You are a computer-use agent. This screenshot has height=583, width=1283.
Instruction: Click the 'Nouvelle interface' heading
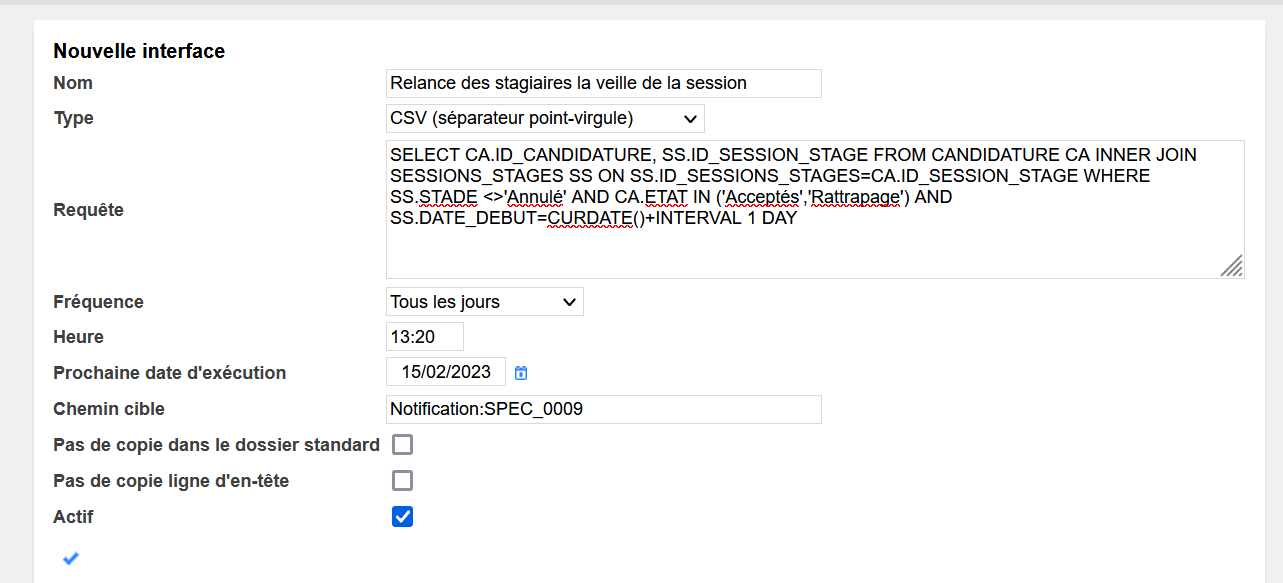(139, 51)
